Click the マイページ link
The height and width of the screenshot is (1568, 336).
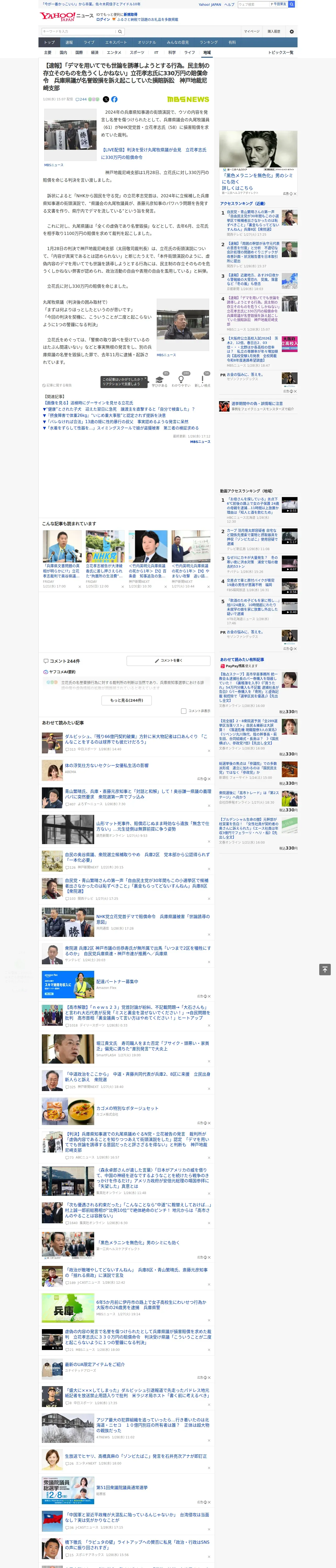pyautogui.click(x=252, y=32)
